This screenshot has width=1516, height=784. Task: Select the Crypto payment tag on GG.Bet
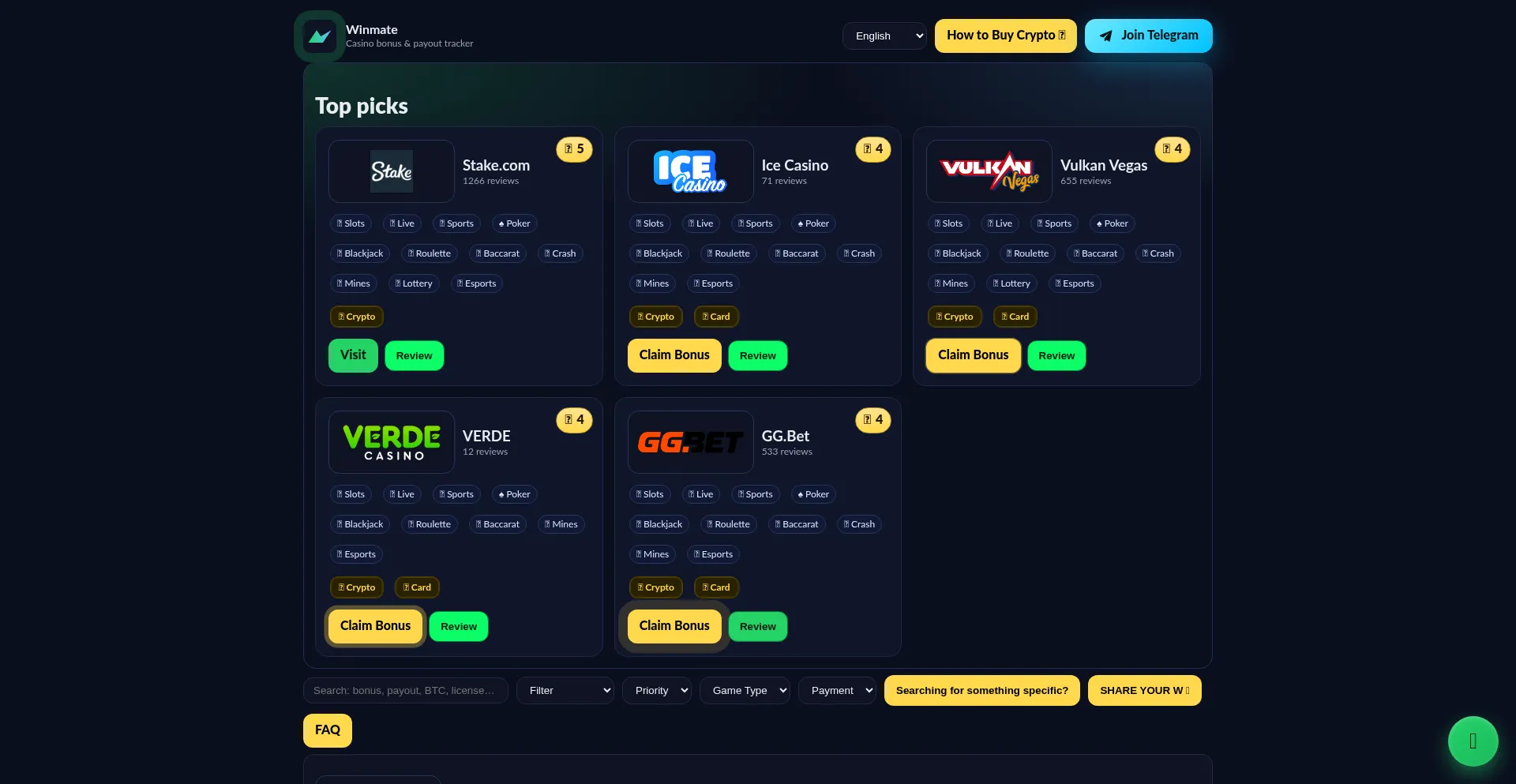(656, 587)
